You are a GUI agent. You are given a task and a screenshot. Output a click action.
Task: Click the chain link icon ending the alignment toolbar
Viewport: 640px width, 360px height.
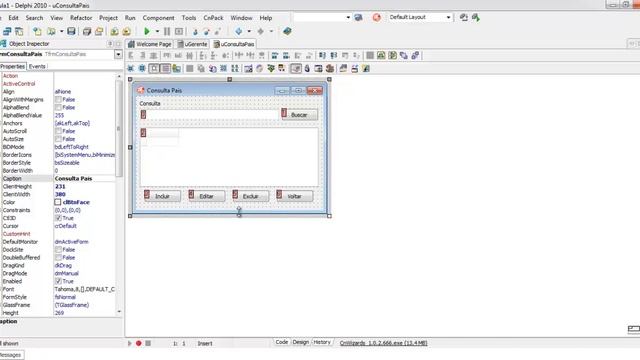point(415,56)
